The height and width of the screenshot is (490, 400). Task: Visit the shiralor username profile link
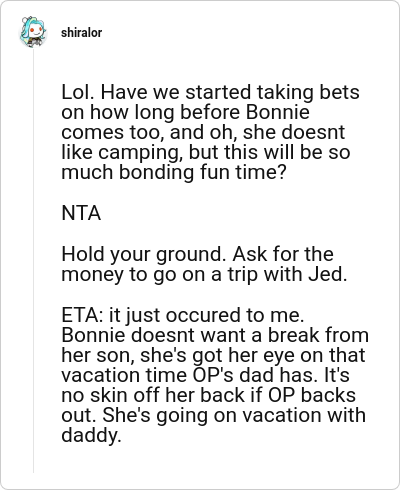point(81,33)
